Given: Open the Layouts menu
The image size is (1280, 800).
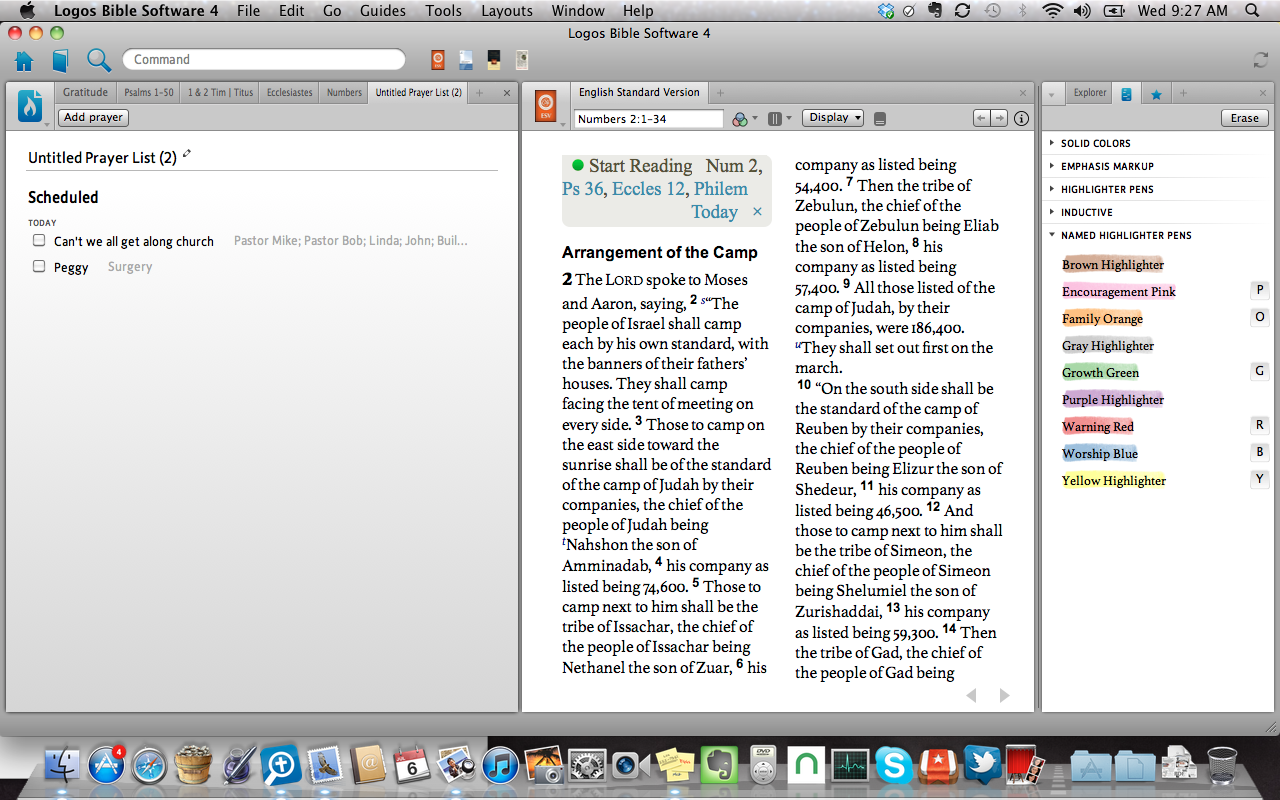Looking at the screenshot, I should 506,11.
